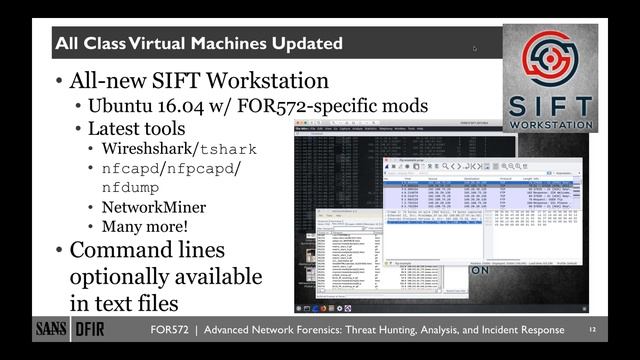Click the Destination column header in Wireshark
640x360 pixels.
coord(472,179)
